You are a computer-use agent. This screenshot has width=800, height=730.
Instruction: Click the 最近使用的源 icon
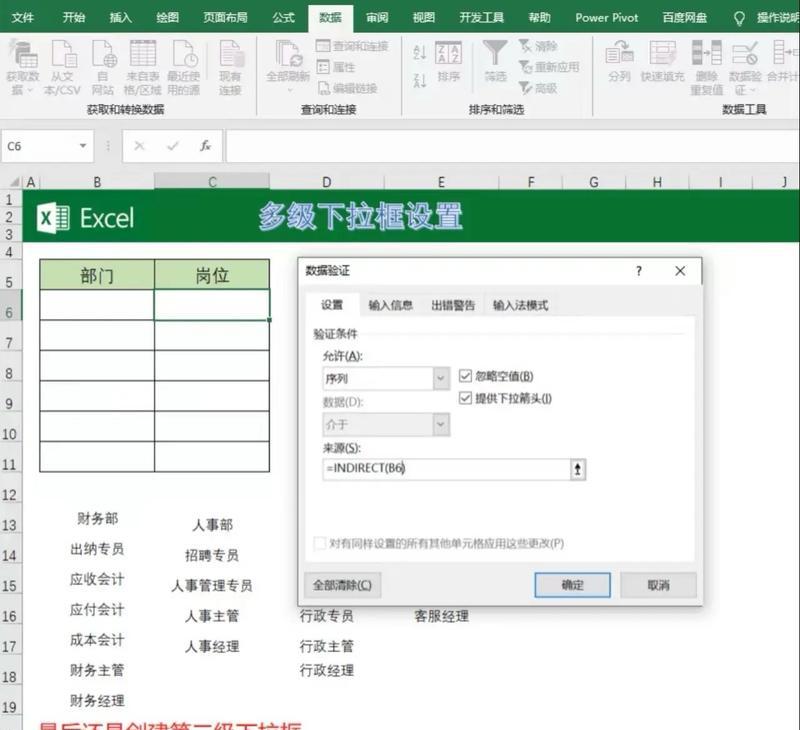point(184,54)
